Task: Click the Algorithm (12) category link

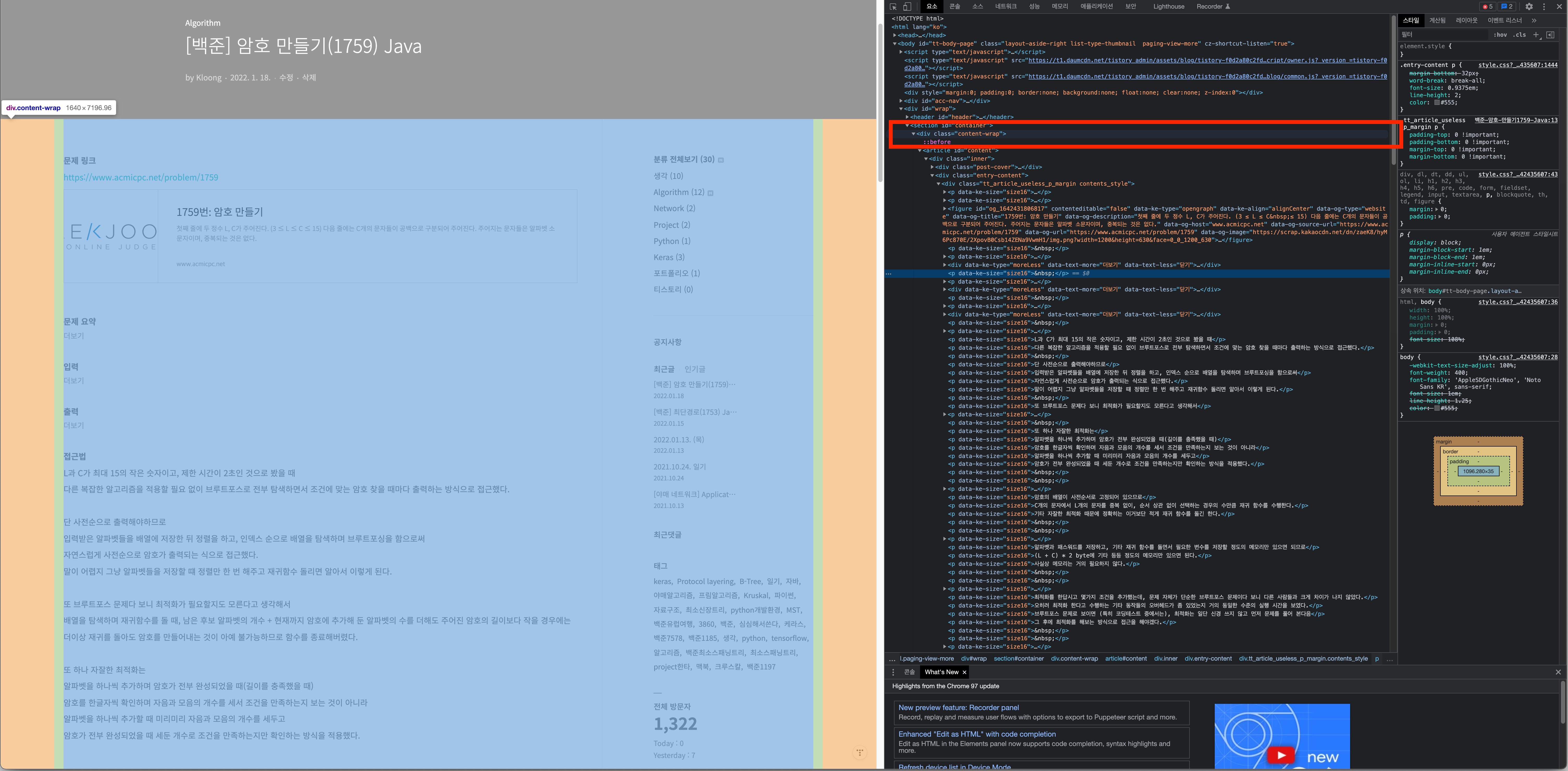Action: pos(678,192)
